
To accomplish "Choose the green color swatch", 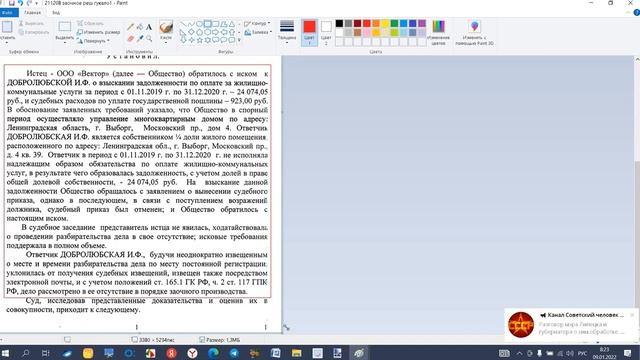I will tap(394, 23).
